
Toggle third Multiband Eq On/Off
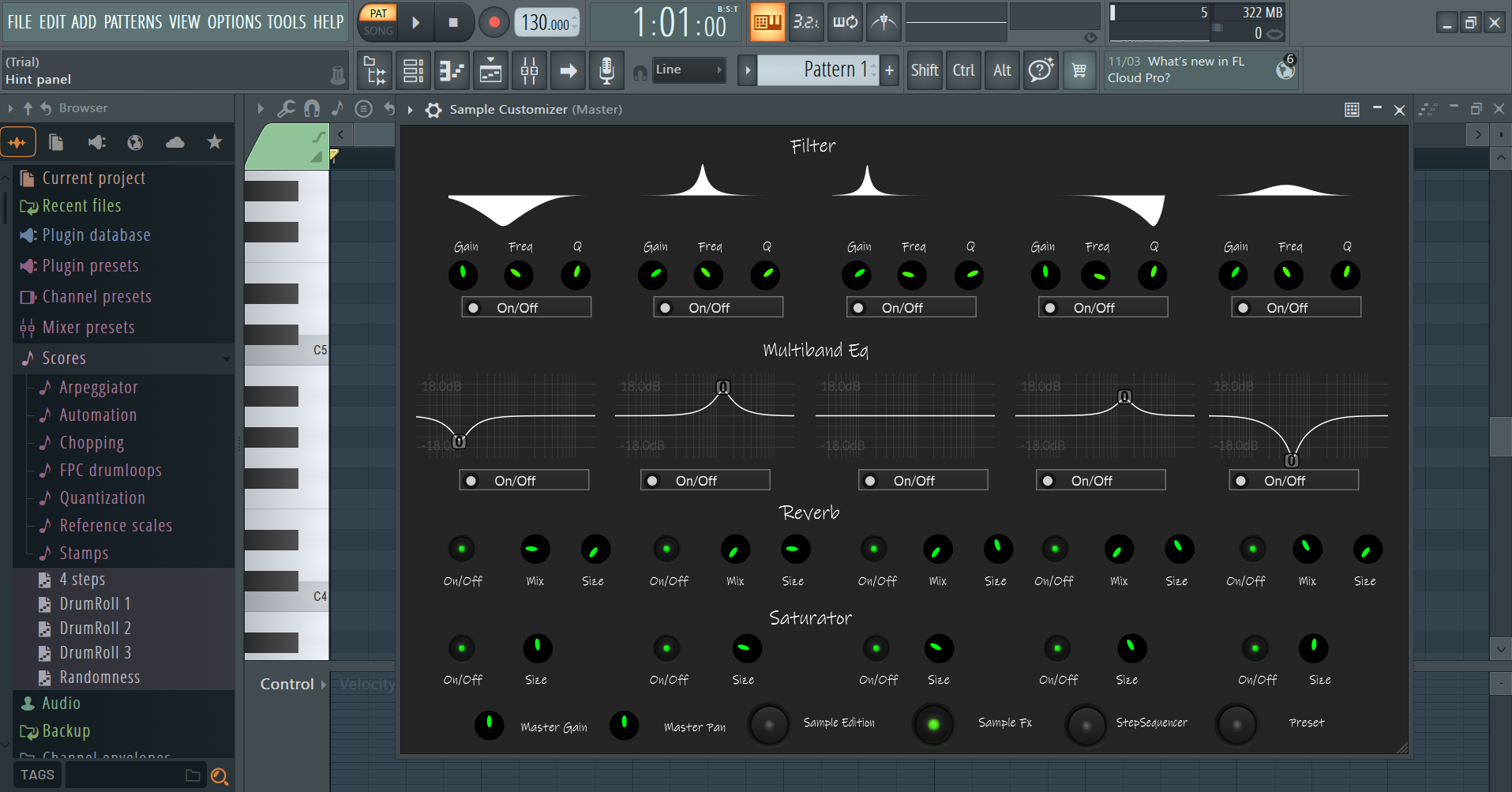(922, 480)
